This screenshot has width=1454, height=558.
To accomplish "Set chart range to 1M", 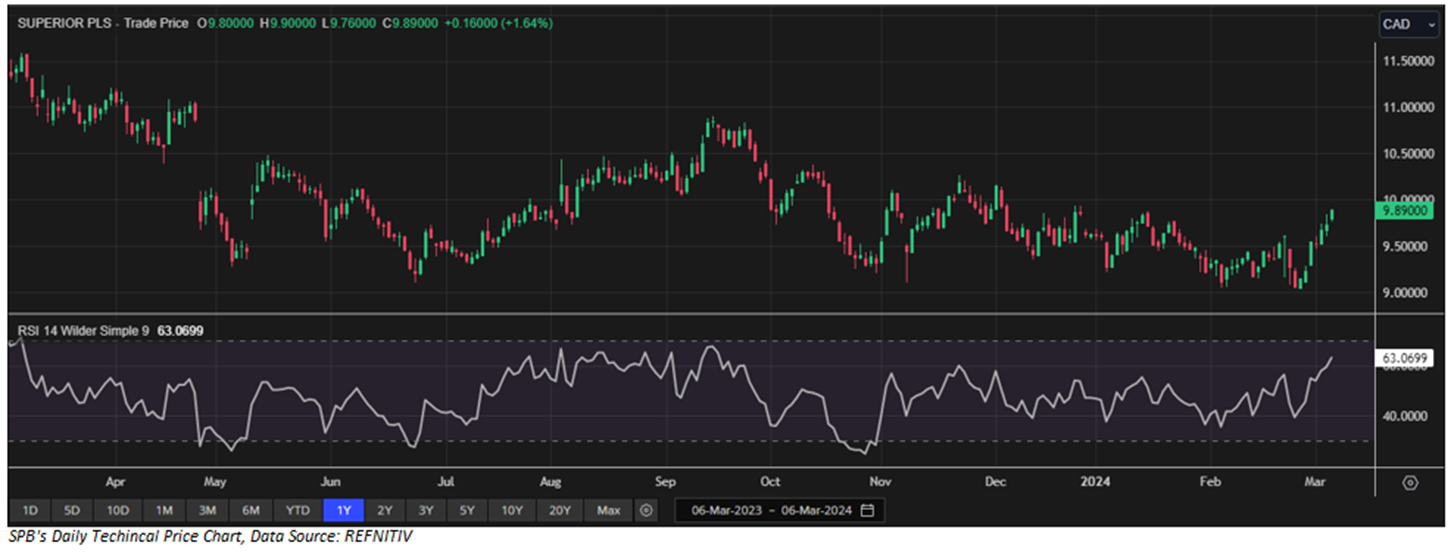I will [x=163, y=511].
